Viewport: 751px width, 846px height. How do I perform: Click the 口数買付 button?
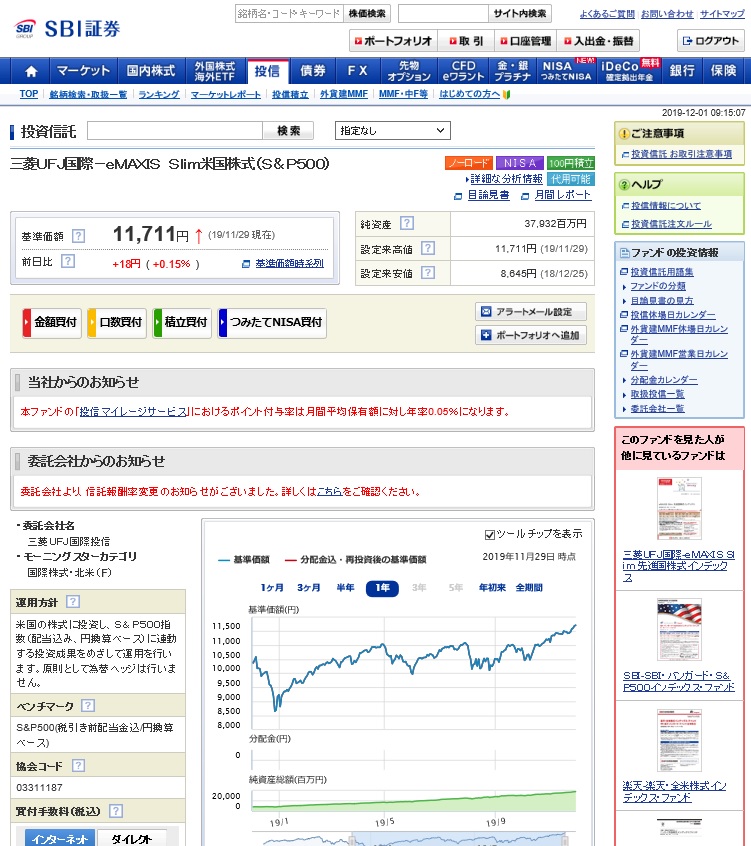117,323
